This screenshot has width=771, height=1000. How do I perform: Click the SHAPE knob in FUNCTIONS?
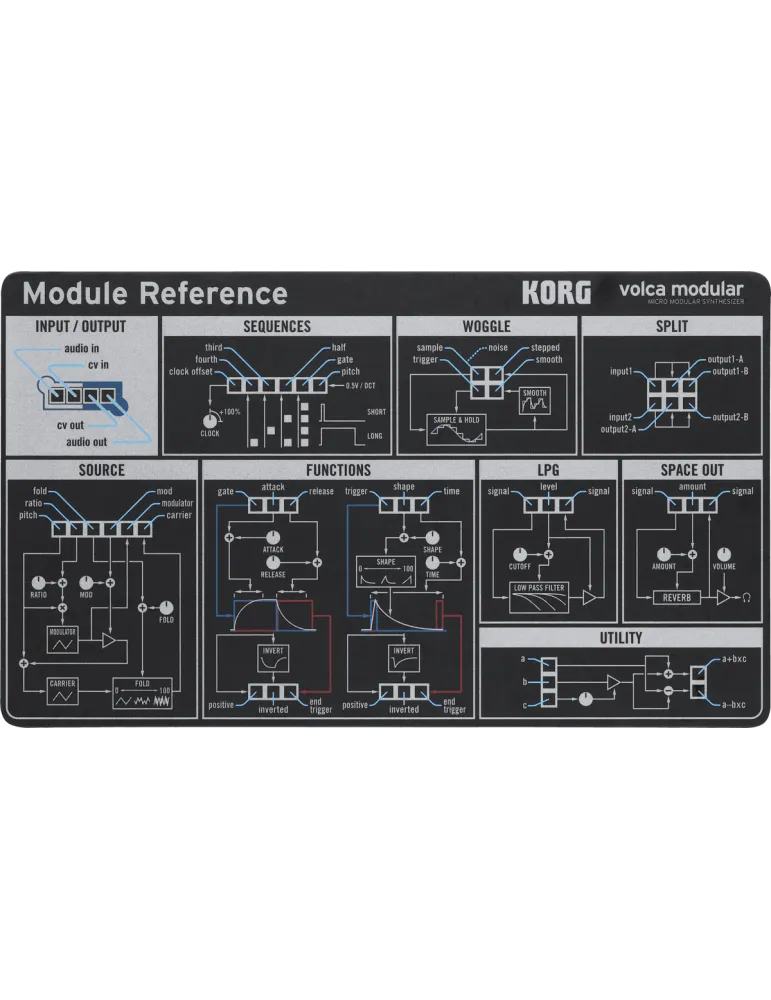pyautogui.click(x=432, y=538)
